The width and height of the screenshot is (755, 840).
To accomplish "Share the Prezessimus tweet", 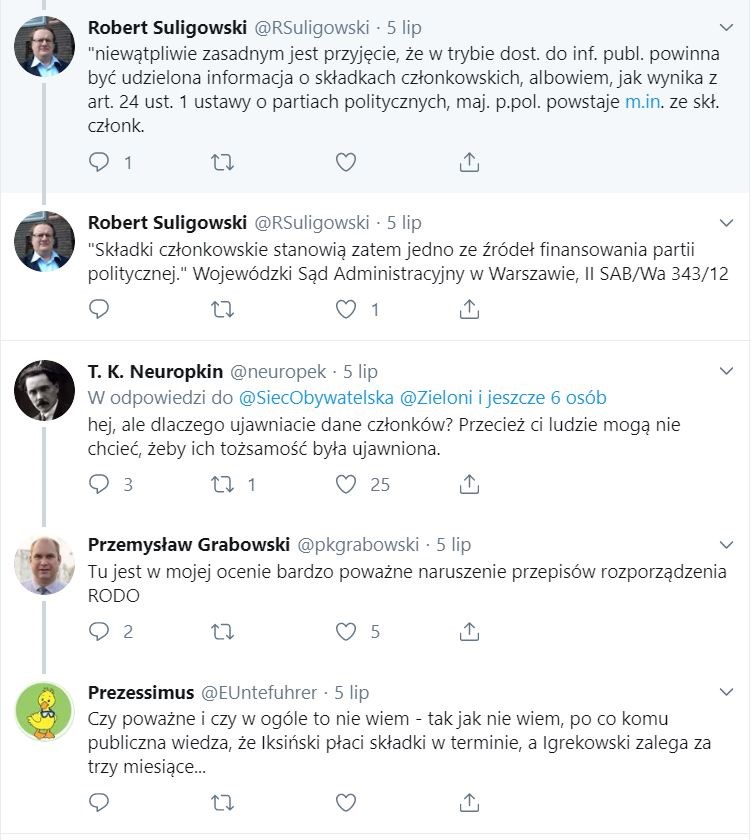I will point(468,802).
